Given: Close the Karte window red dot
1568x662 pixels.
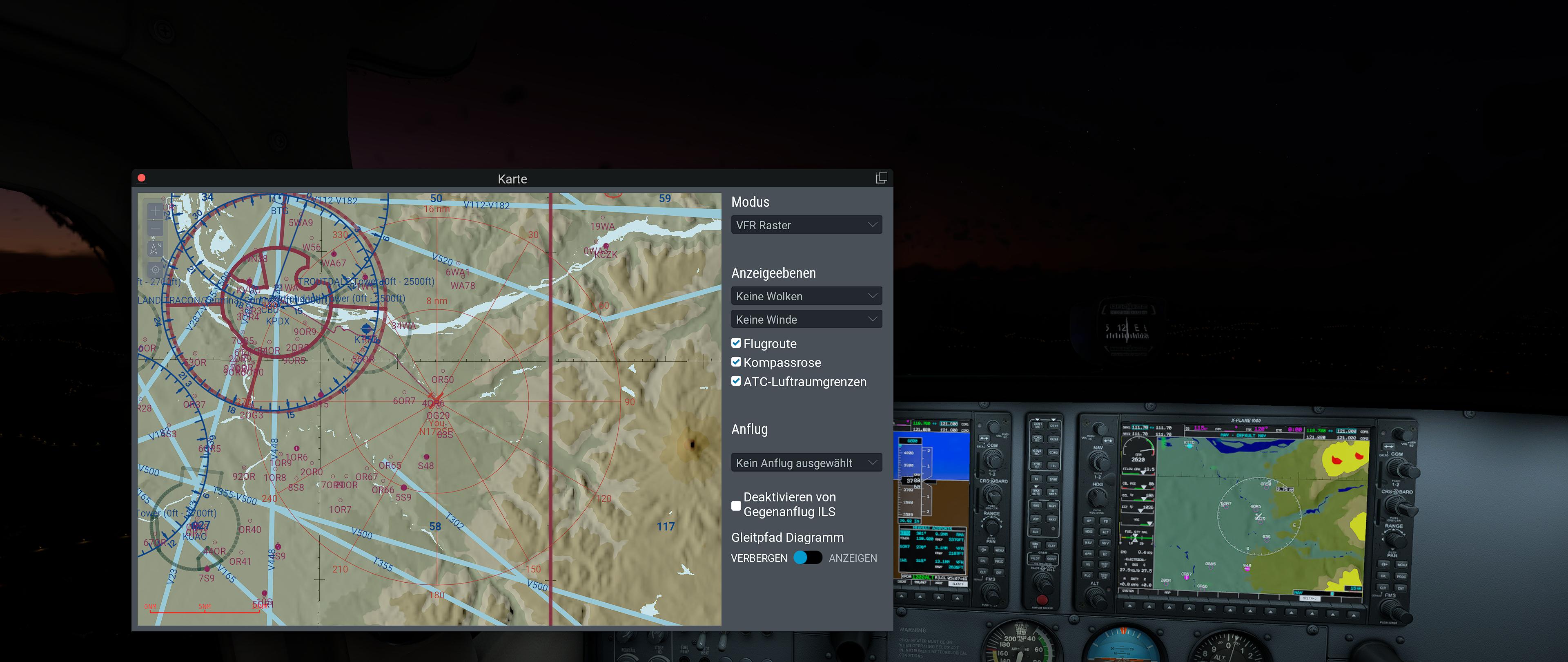Looking at the screenshot, I should click(x=141, y=178).
